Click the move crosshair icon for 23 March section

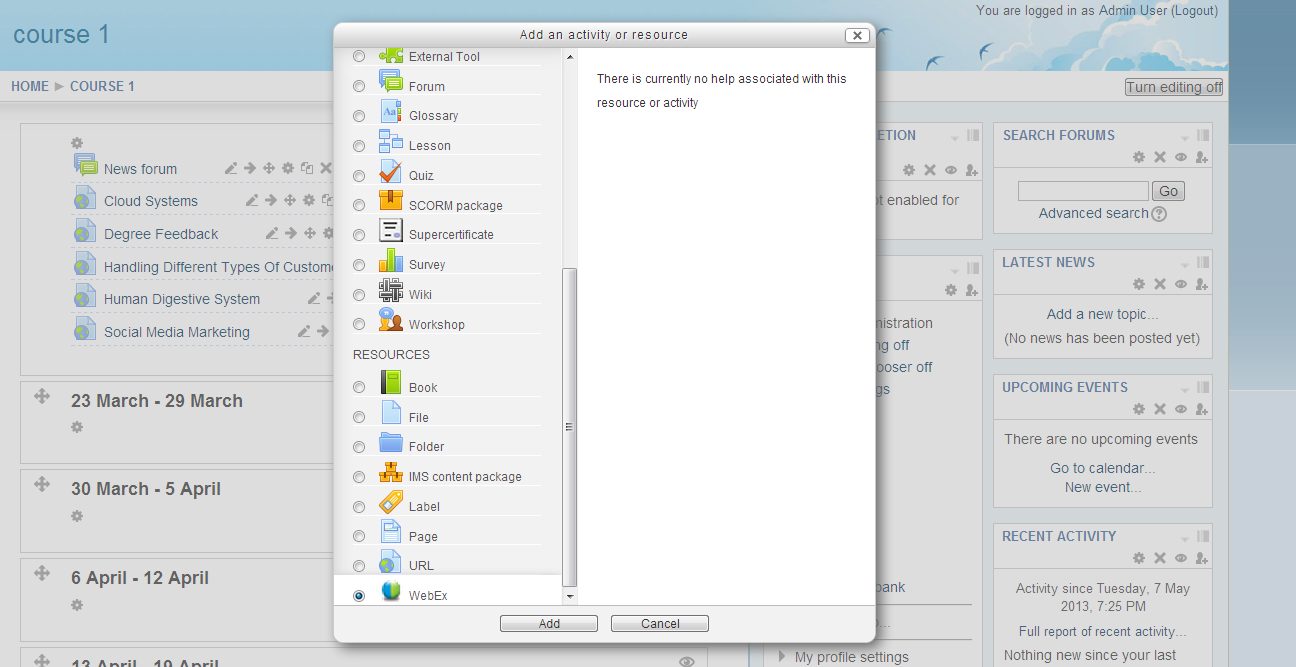click(42, 397)
